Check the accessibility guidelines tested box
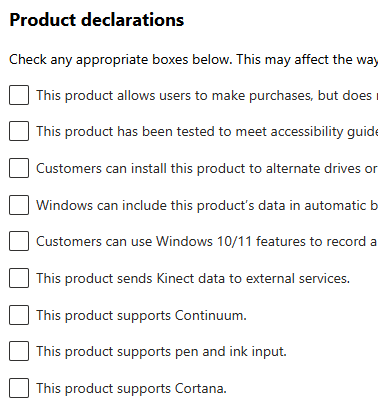 (x=19, y=131)
